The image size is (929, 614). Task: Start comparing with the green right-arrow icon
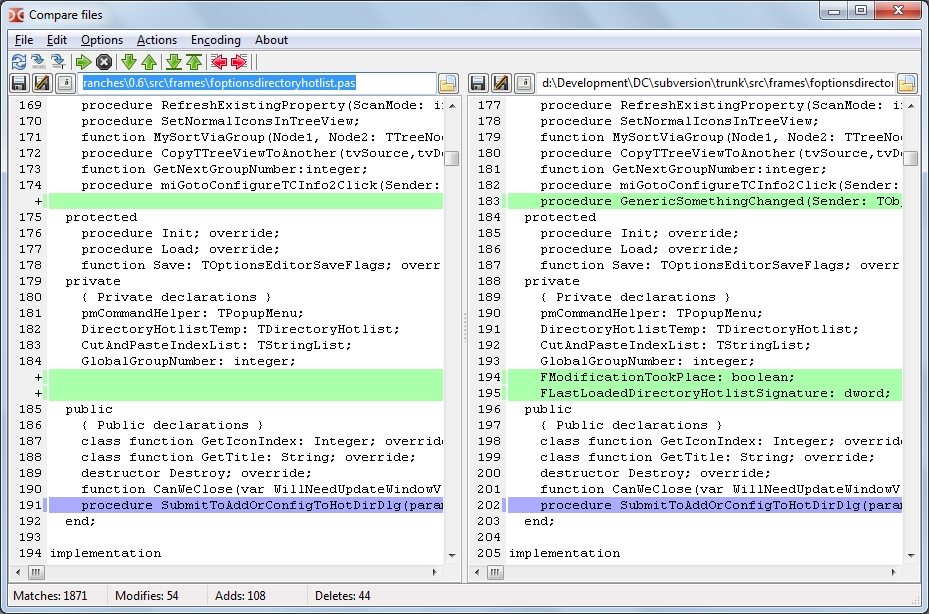pos(84,62)
